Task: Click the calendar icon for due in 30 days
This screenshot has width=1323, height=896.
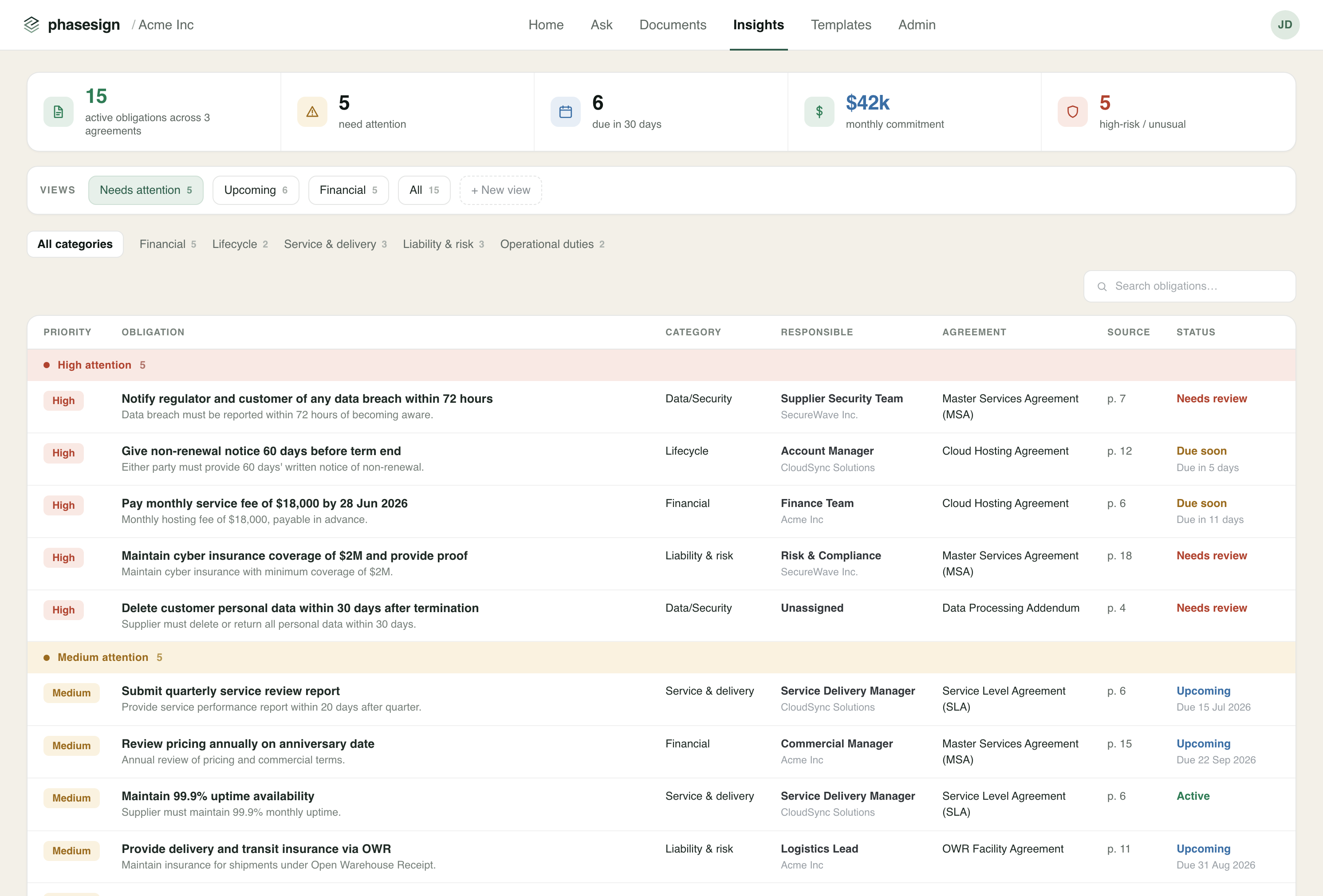Action: 565,112
